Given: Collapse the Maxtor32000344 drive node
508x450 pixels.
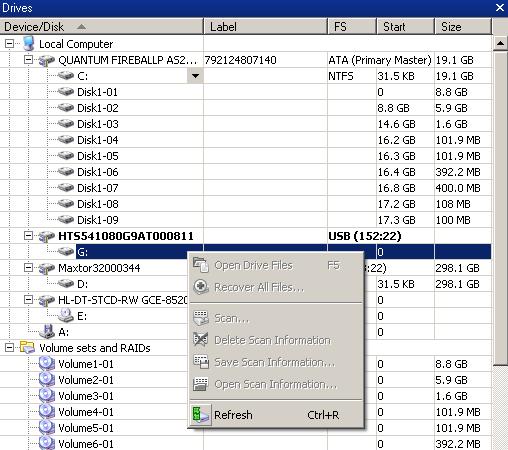Looking at the screenshot, I should [29, 268].
